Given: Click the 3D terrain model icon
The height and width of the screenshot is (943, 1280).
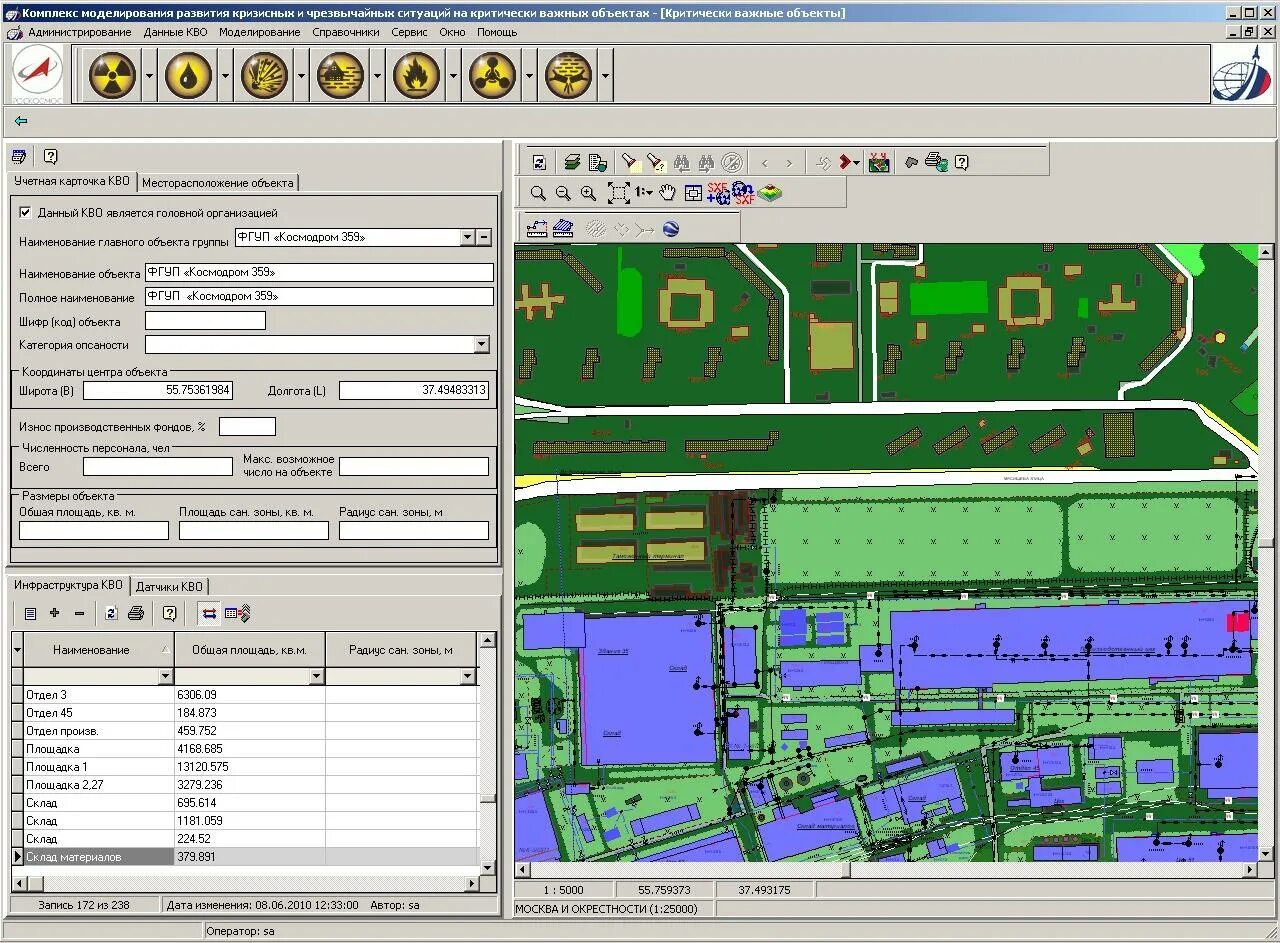Looking at the screenshot, I should [x=770, y=193].
